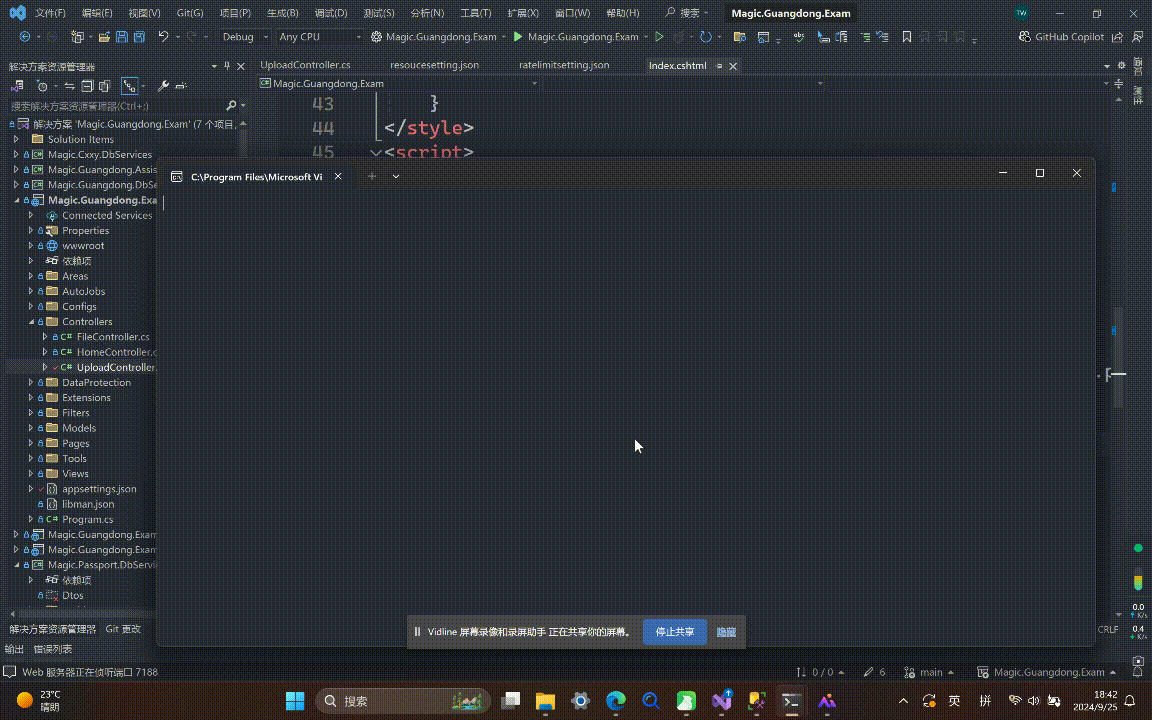Click 隐藏 to hide the sharing bar
The image size is (1152, 720).
[x=725, y=631]
